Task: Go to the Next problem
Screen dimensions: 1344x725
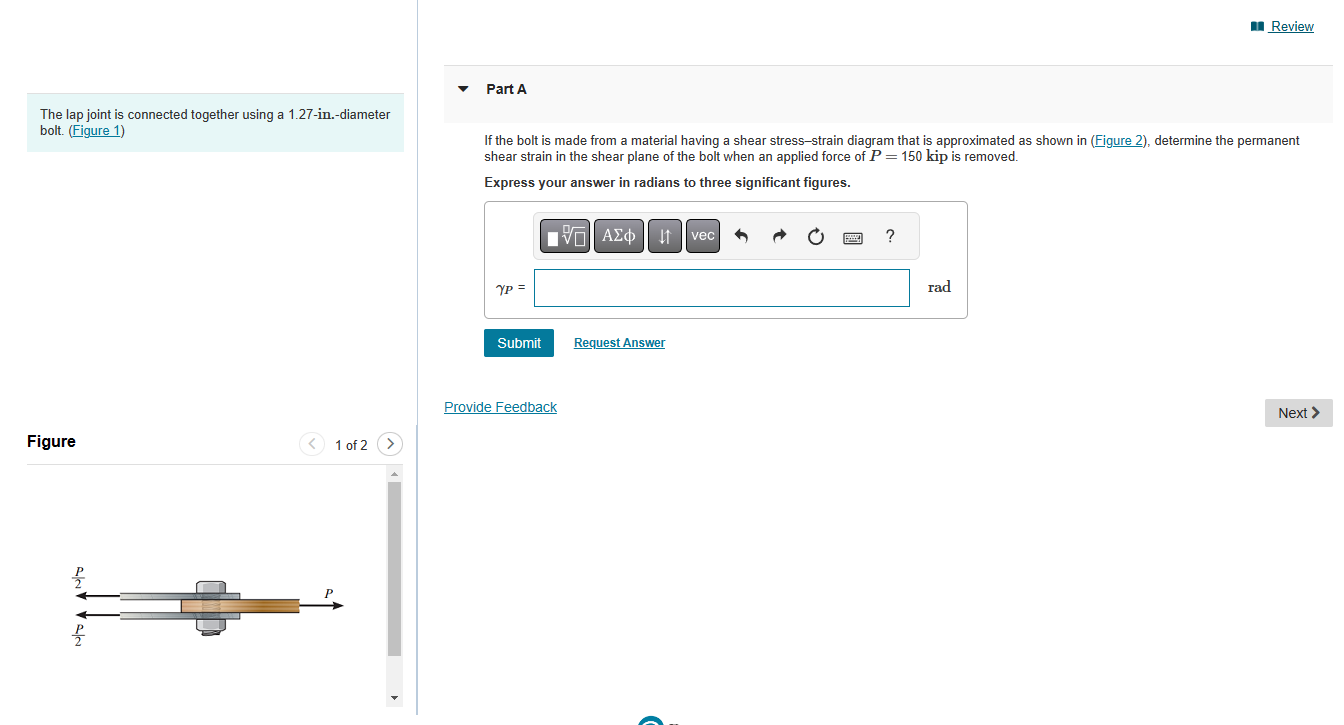Action: [x=1298, y=413]
